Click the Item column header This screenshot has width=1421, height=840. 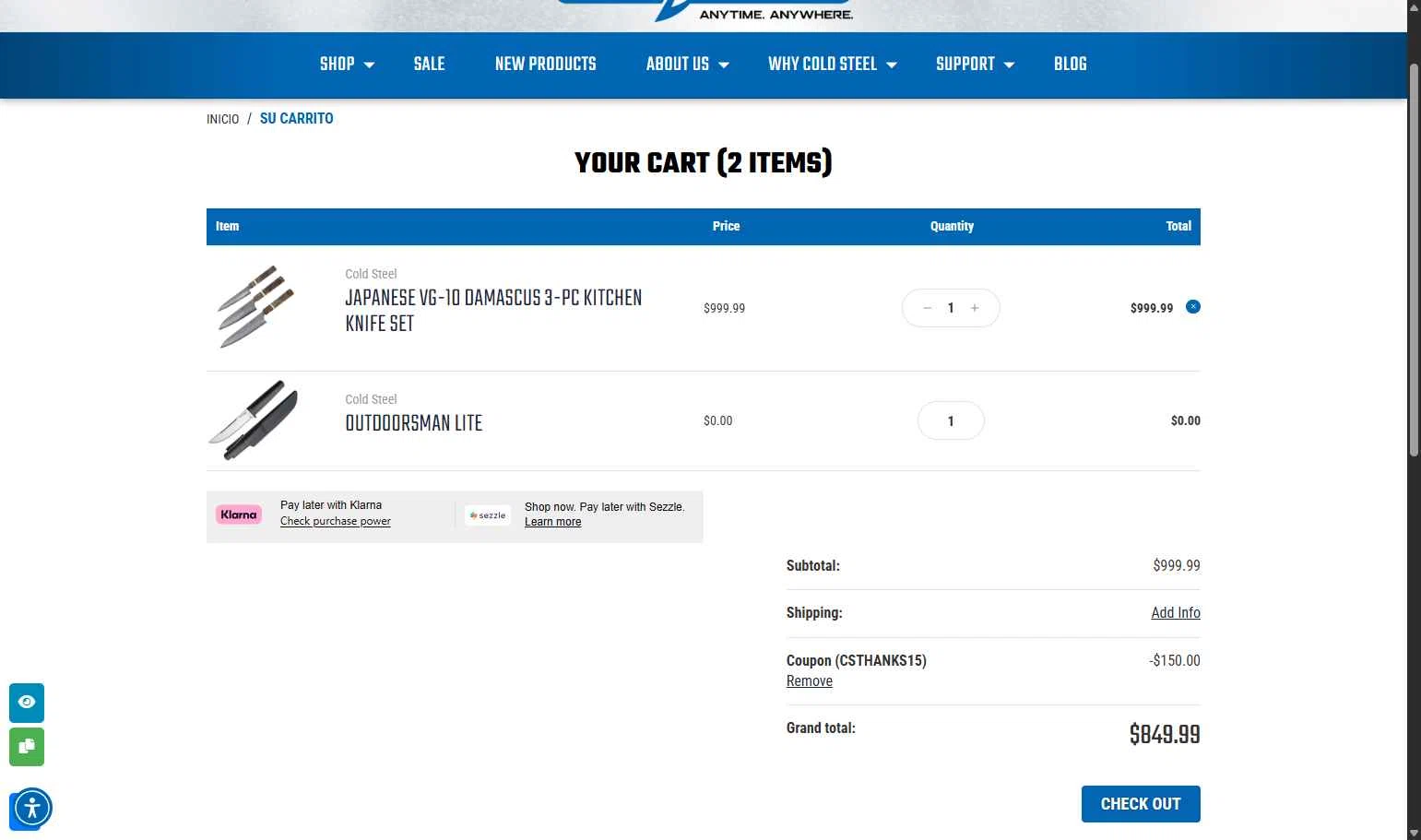click(x=227, y=226)
